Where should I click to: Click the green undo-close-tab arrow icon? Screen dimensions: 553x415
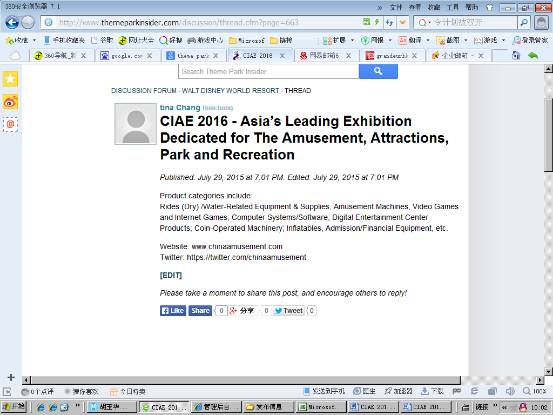[x=533, y=55]
